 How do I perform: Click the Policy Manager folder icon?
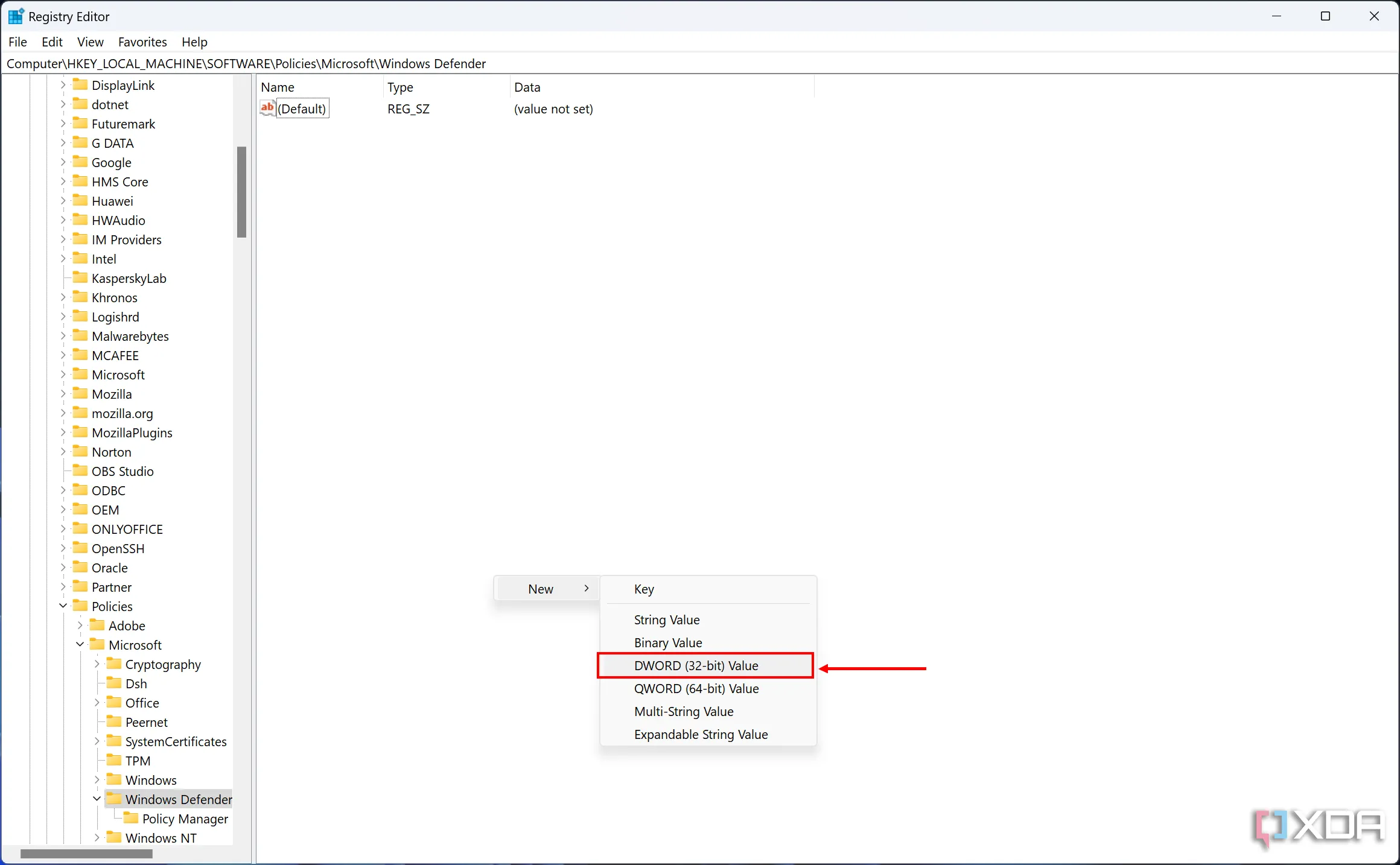131,818
